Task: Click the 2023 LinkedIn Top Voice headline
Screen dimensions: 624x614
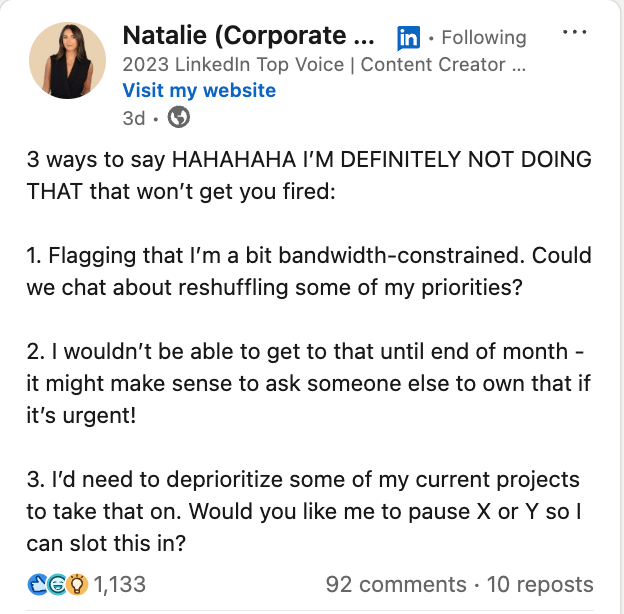Action: pos(324,64)
